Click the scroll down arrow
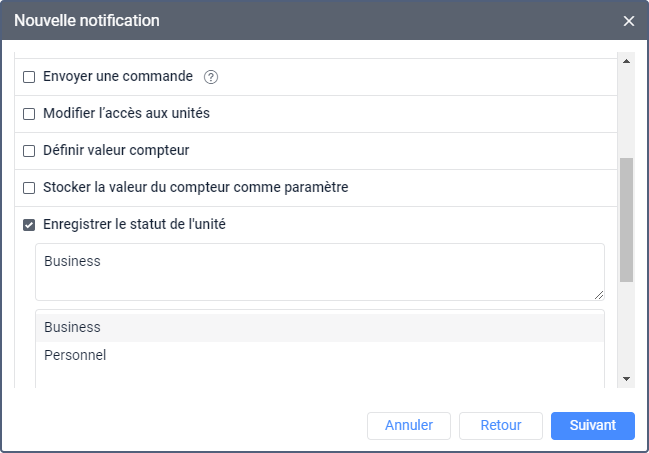This screenshot has height=453, width=649. tap(627, 379)
